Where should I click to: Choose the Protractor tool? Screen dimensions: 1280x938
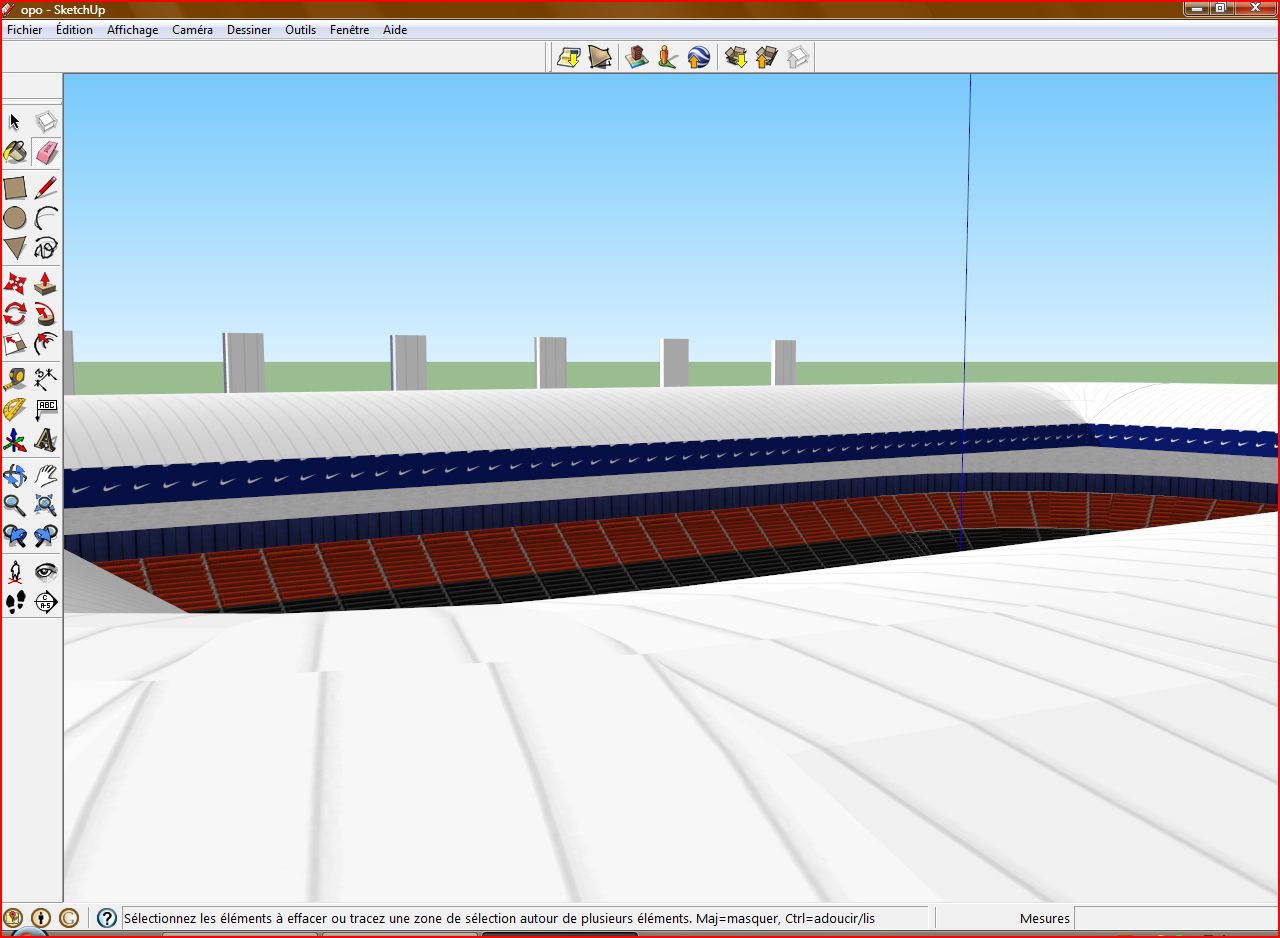tap(15, 409)
